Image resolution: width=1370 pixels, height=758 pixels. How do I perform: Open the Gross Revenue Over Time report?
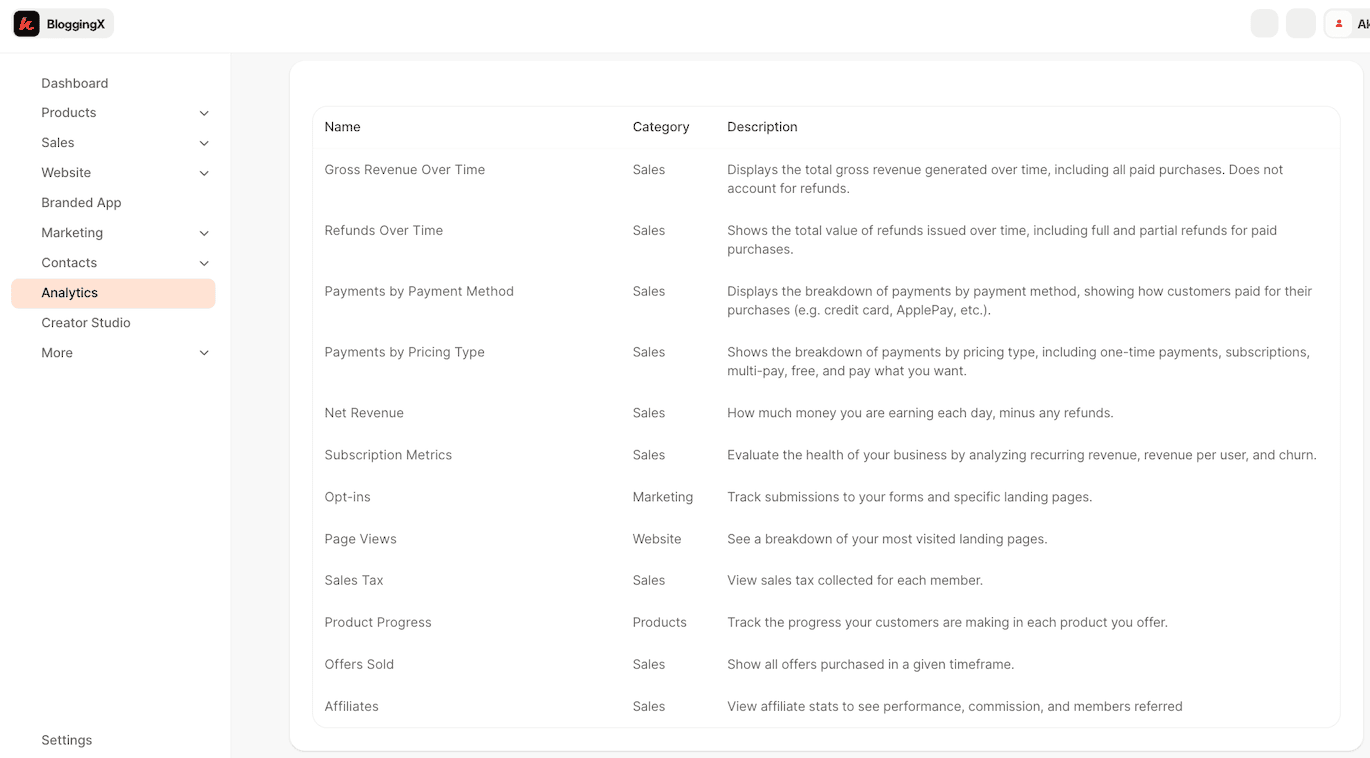tap(405, 170)
